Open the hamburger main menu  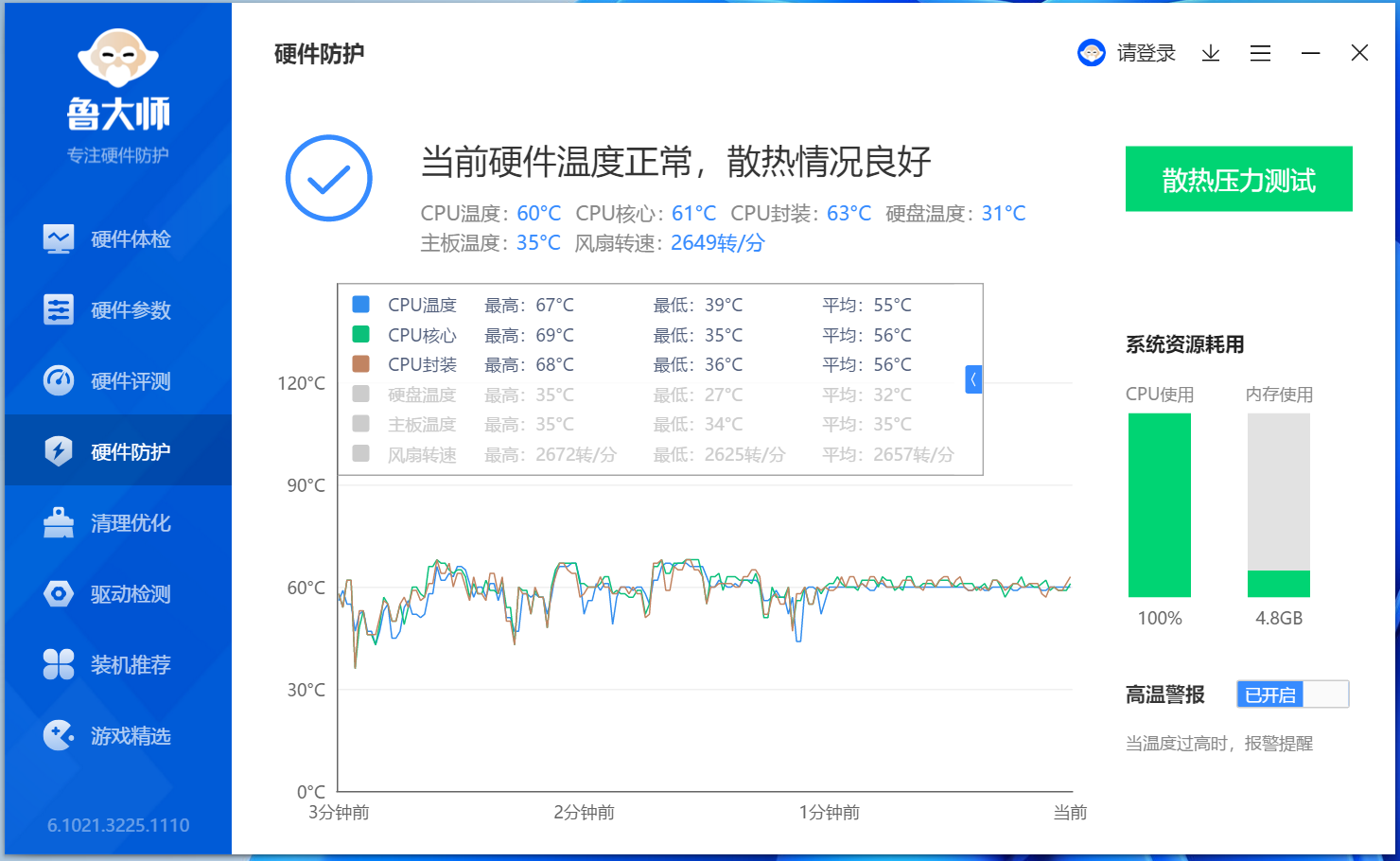pyautogui.click(x=1260, y=53)
